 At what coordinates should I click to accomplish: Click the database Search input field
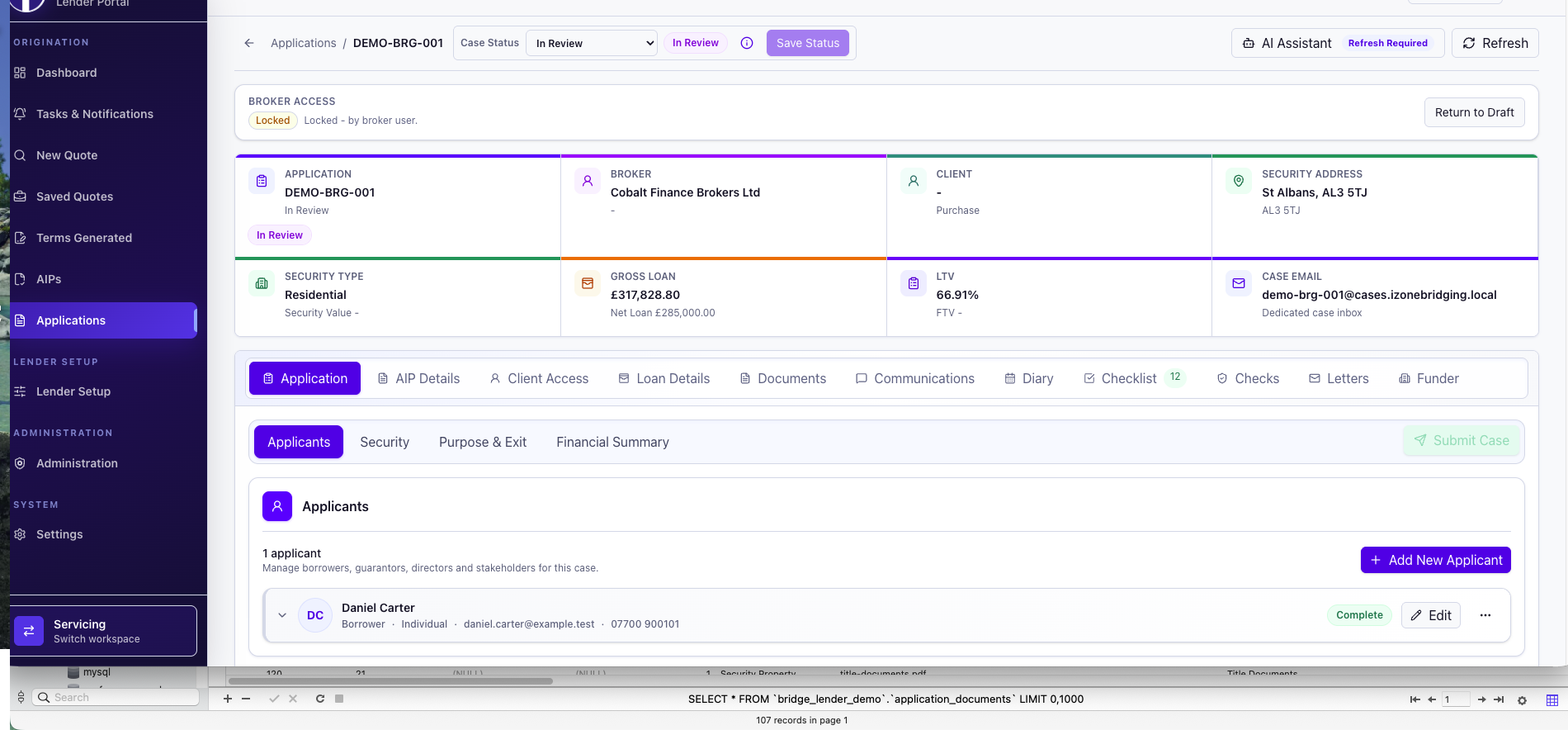(x=116, y=698)
